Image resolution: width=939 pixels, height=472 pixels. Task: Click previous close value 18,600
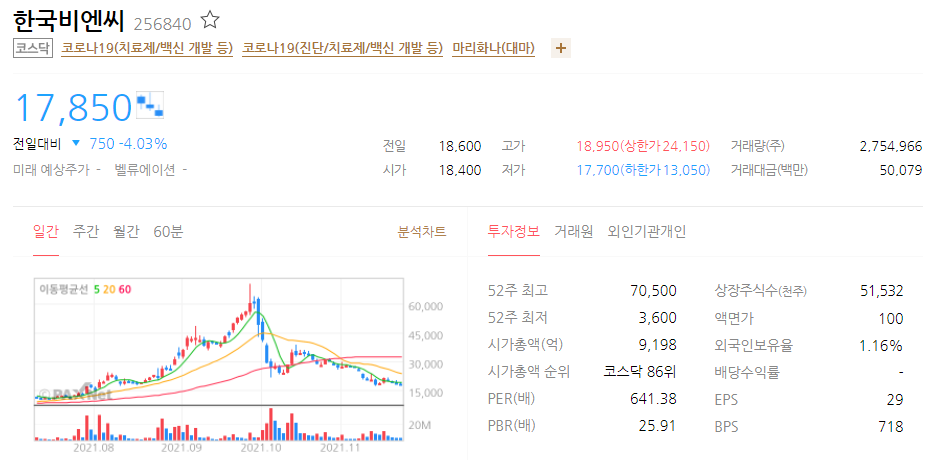click(x=460, y=146)
